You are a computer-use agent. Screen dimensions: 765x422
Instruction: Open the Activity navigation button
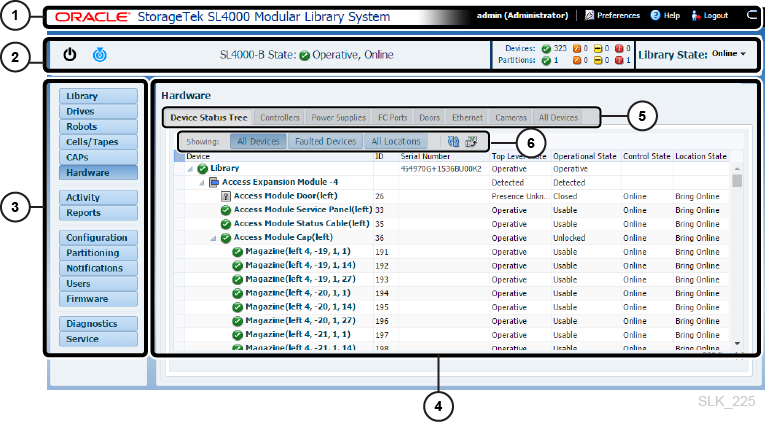pyautogui.click(x=98, y=198)
